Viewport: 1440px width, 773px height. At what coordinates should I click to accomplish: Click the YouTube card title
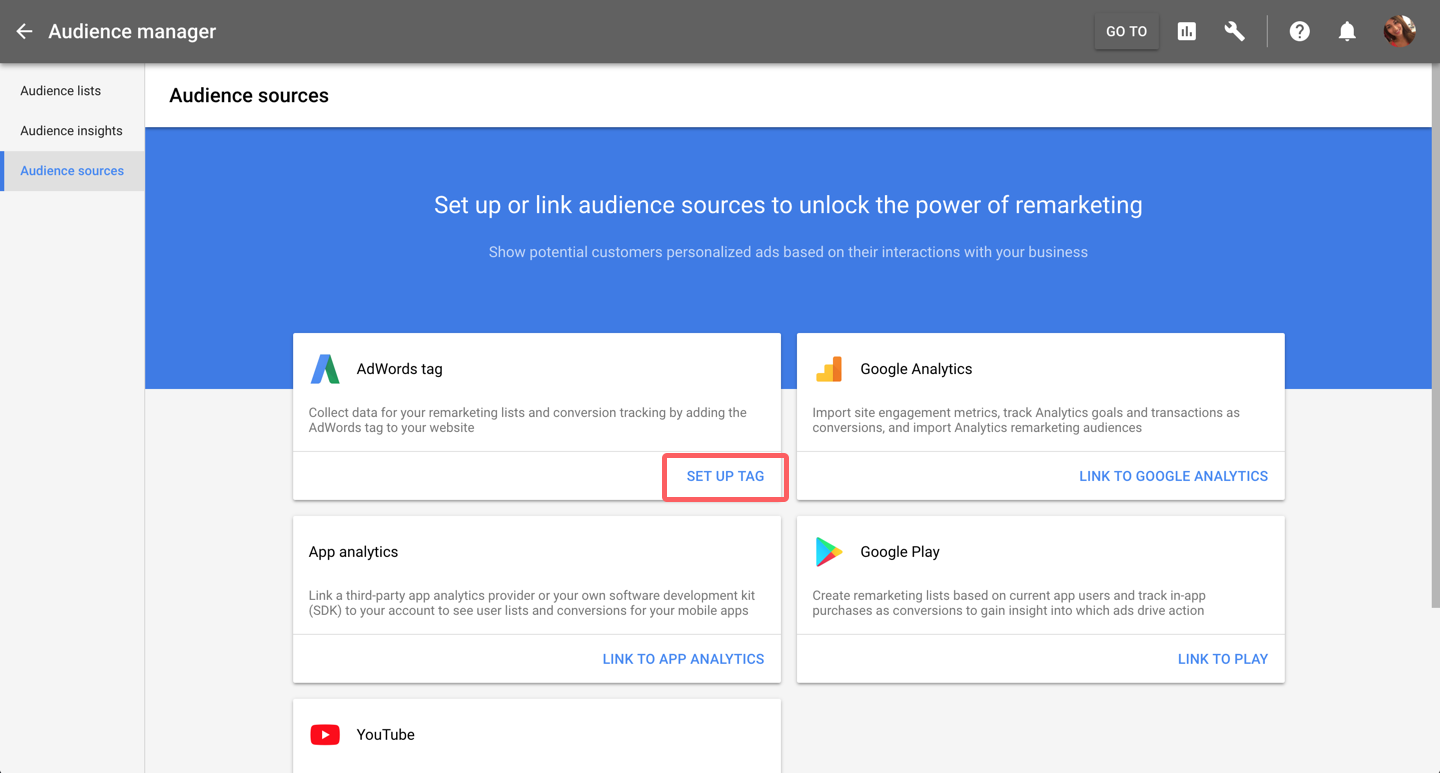point(385,735)
